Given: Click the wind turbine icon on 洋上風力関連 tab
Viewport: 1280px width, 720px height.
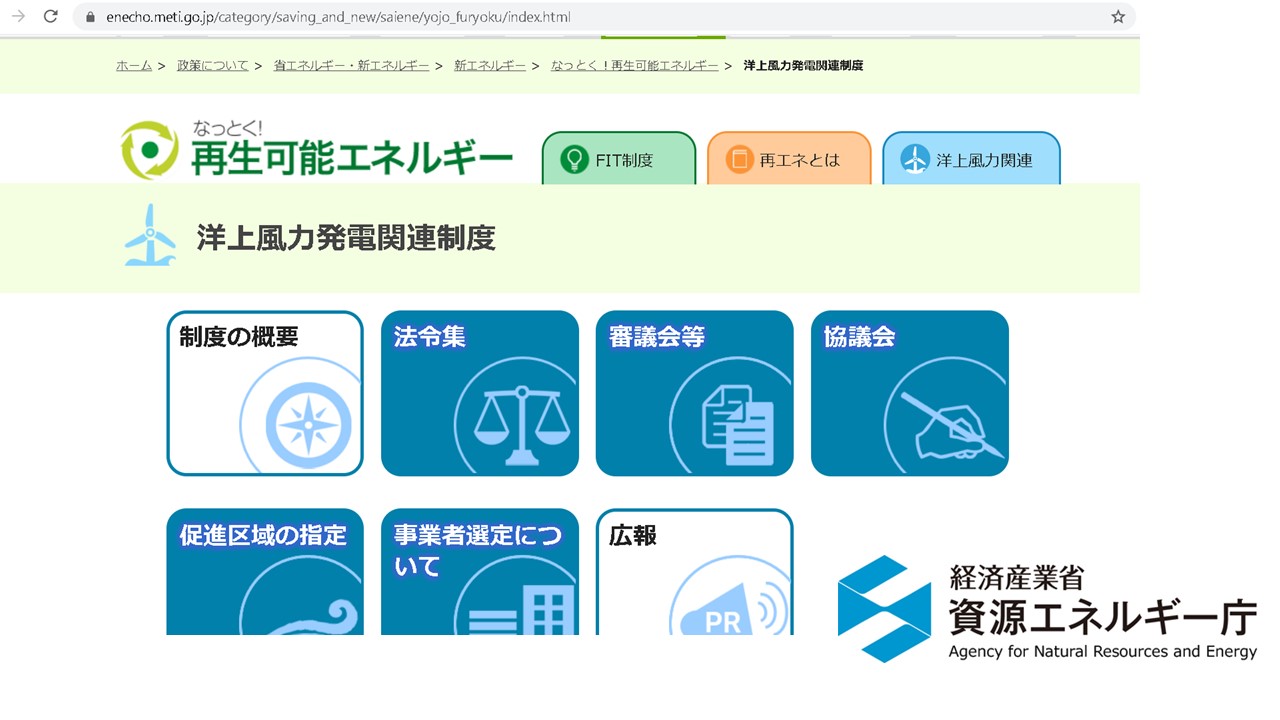Looking at the screenshot, I should pos(915,159).
